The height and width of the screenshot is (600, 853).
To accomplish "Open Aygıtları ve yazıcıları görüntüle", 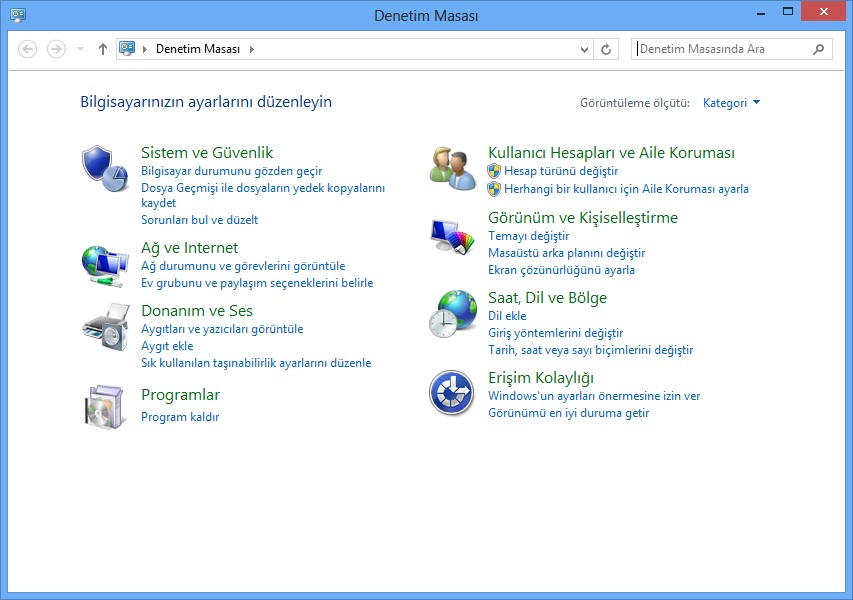I will click(x=222, y=329).
